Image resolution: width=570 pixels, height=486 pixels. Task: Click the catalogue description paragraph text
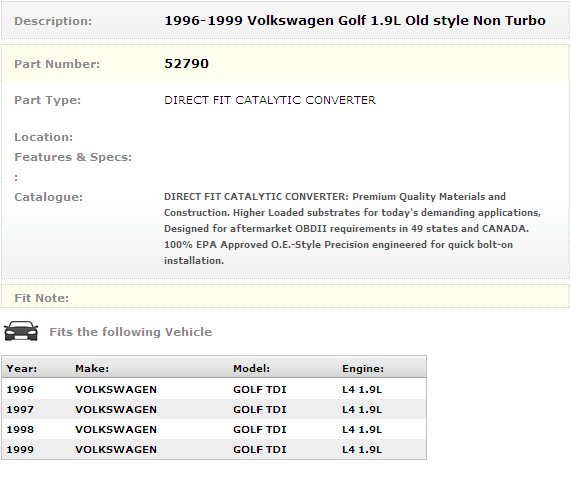[x=352, y=229]
